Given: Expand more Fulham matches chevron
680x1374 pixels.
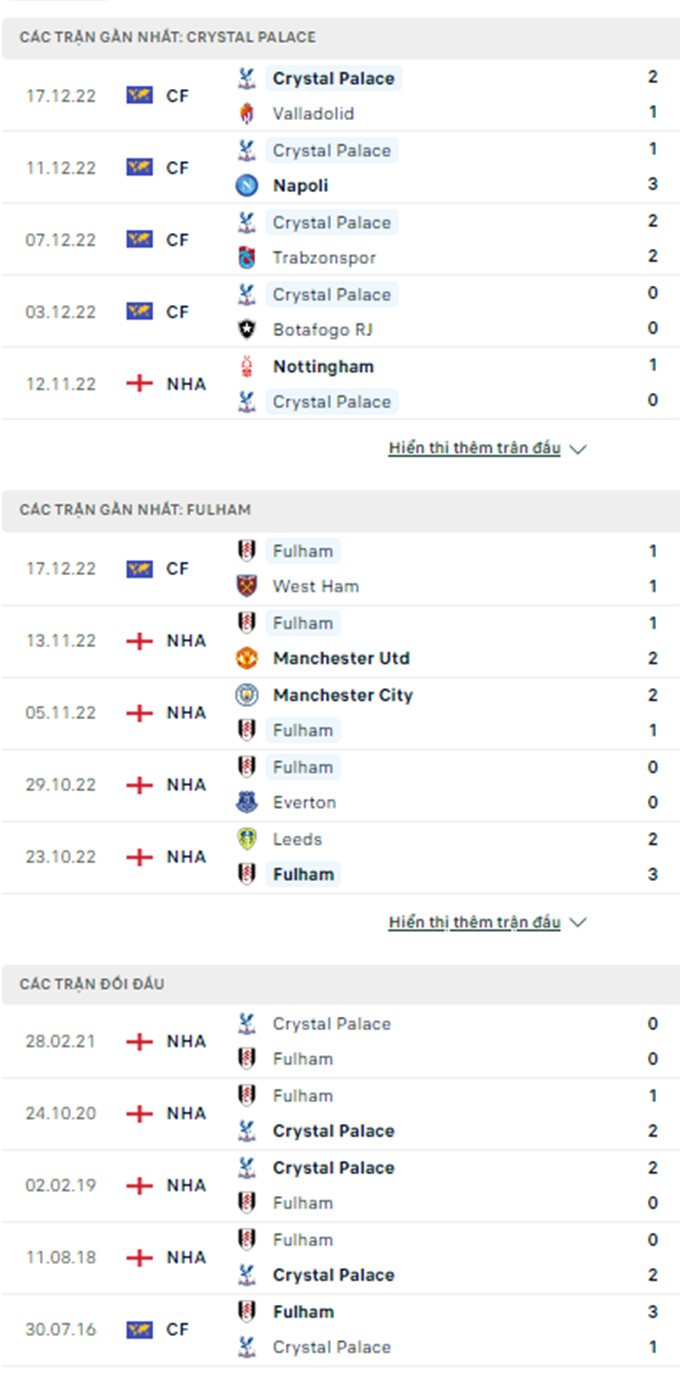Looking at the screenshot, I should [x=578, y=922].
